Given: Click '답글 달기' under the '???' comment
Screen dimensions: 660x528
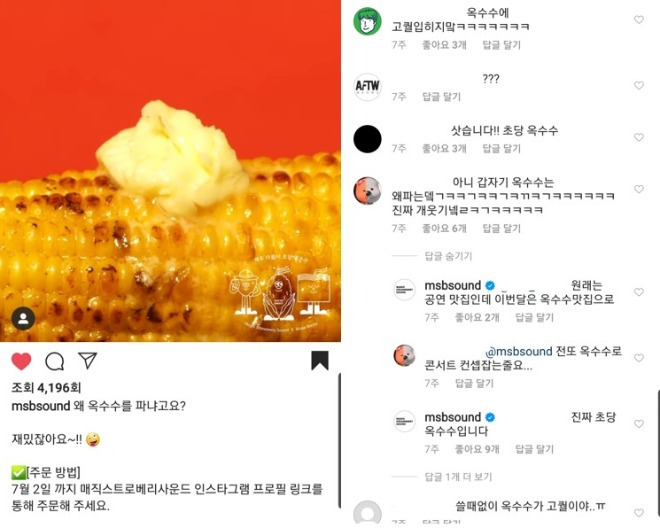Looking at the screenshot, I should 442,97.
